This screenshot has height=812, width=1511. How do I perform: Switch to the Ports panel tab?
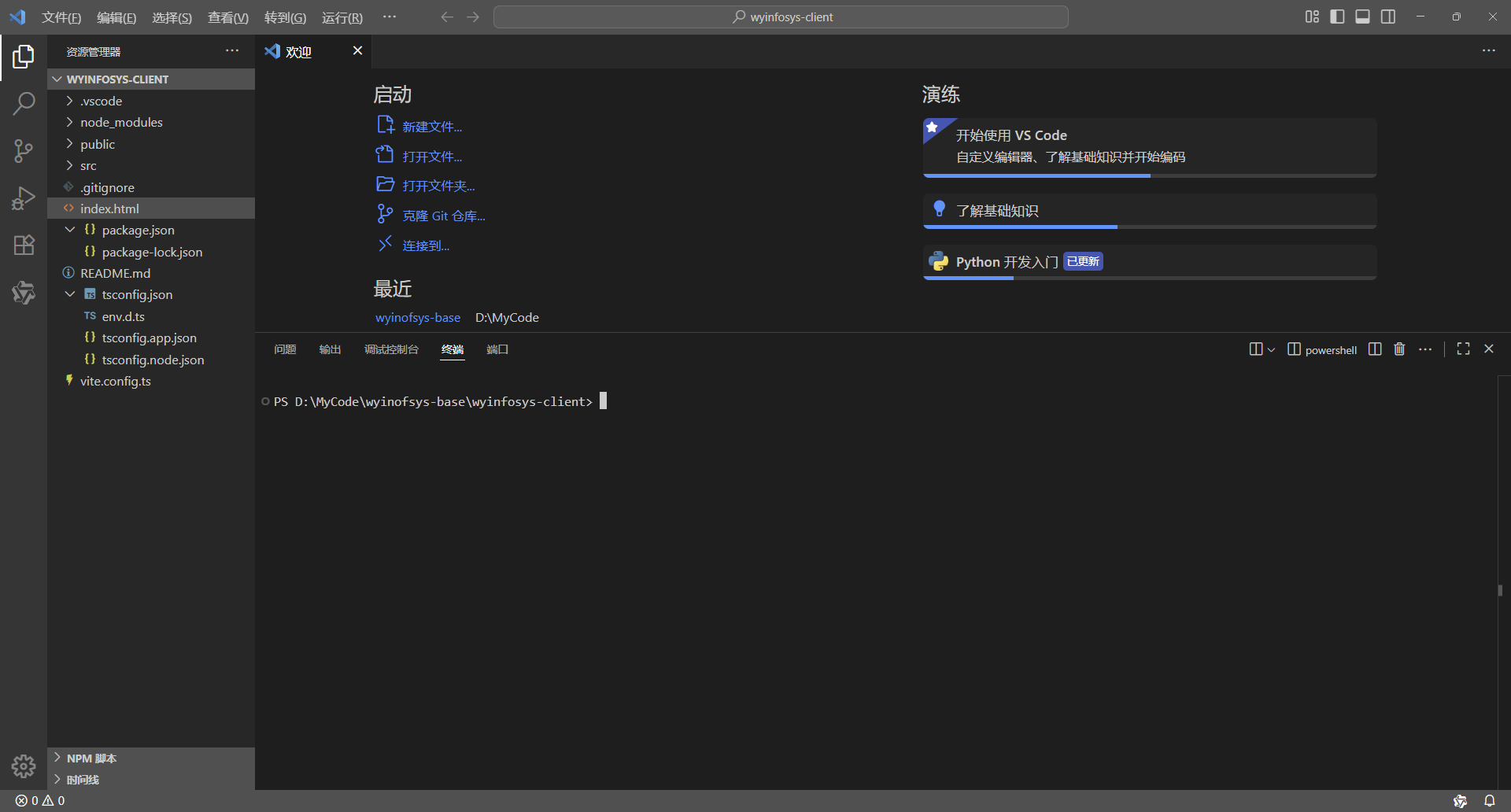pos(497,349)
